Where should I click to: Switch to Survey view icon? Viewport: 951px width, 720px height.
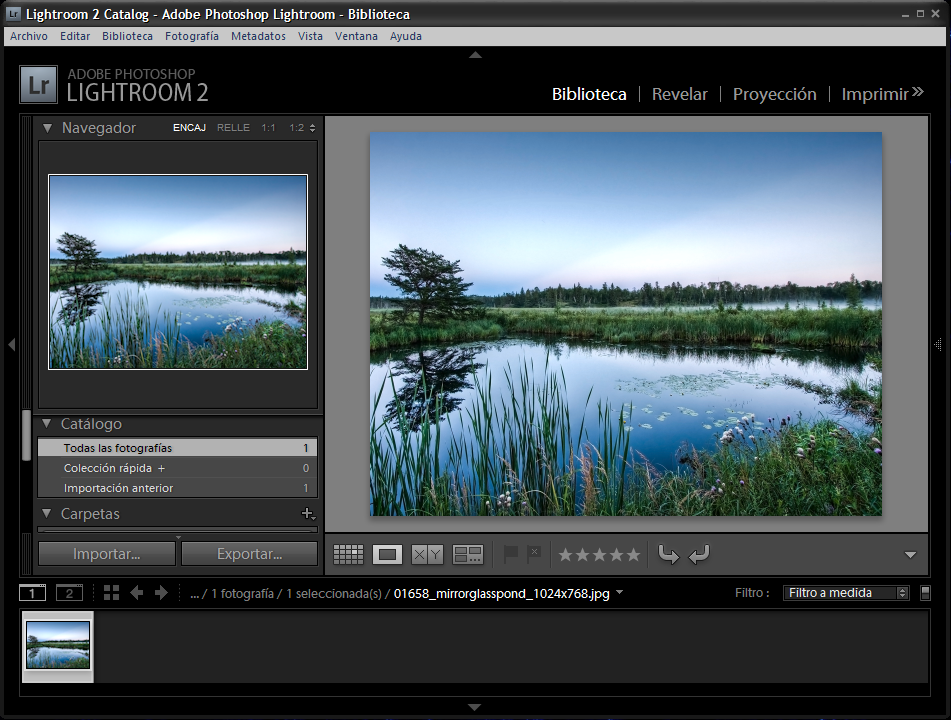coord(468,554)
